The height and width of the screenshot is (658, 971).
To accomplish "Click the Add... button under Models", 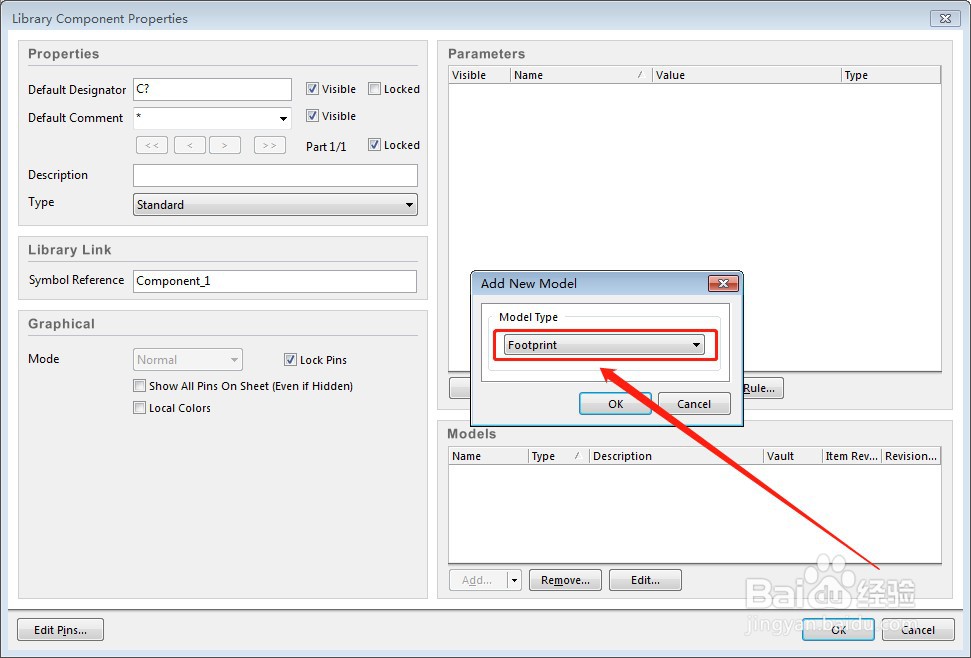I will pyautogui.click(x=477, y=580).
